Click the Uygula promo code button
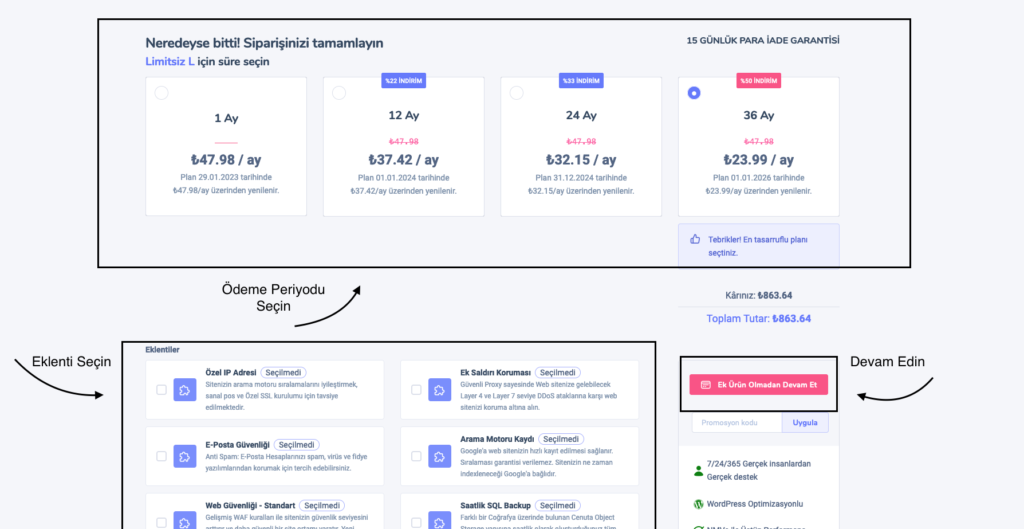Screen dimensions: 1024x529 click(805, 423)
